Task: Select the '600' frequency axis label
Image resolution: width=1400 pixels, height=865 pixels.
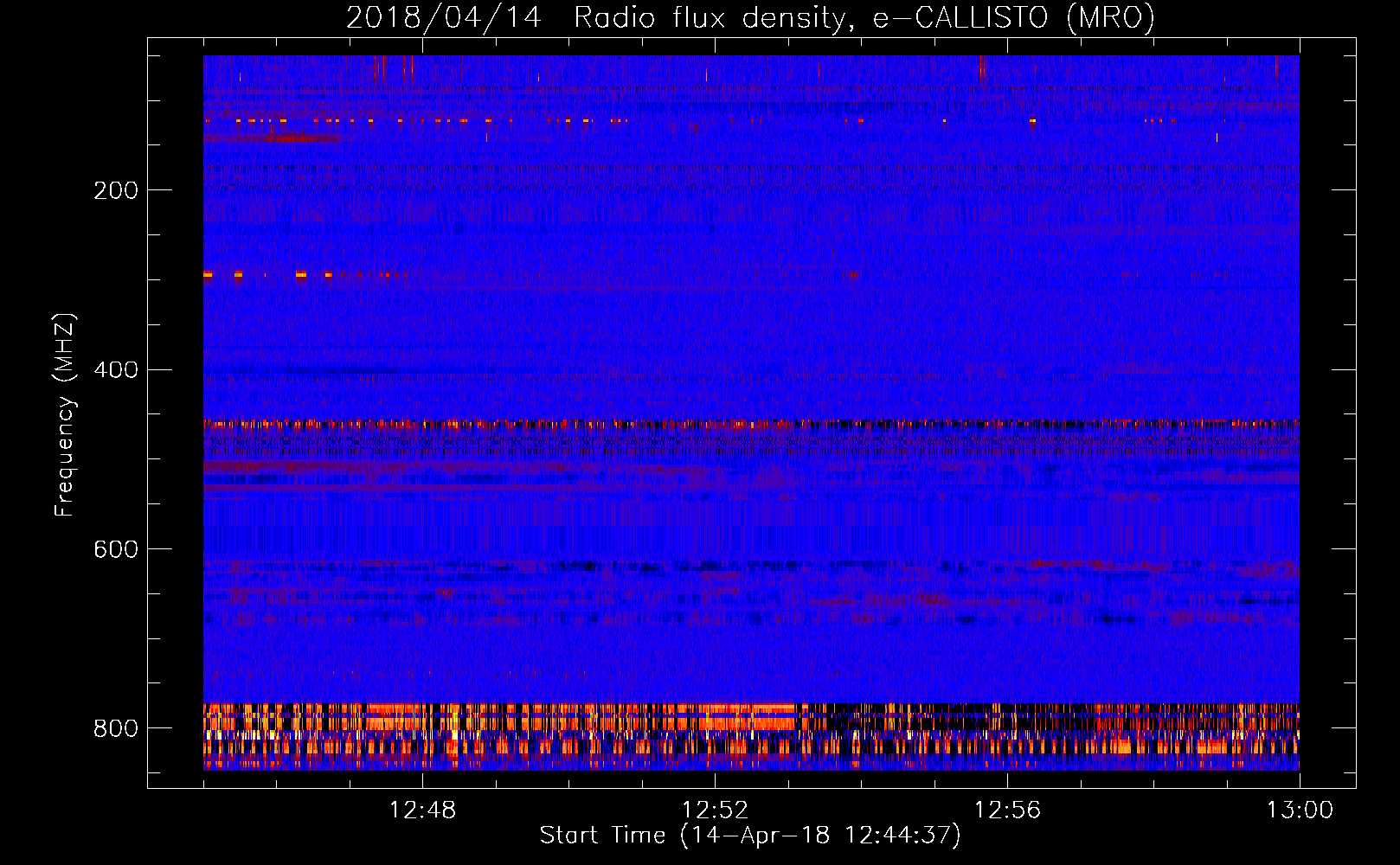Action: pyautogui.click(x=115, y=549)
